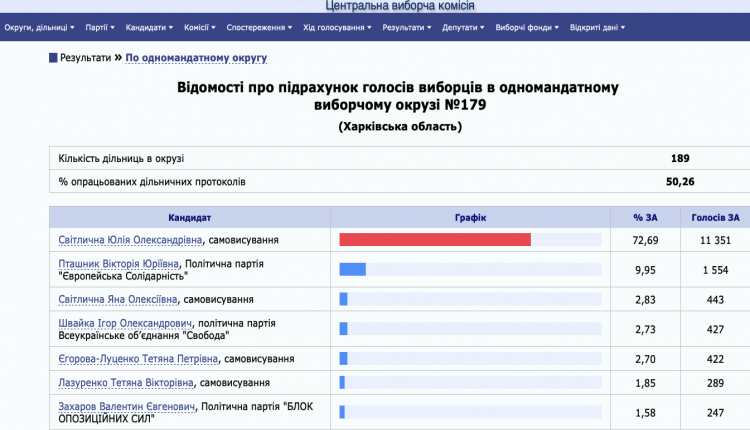Viewport: 750px width, 430px height.
Task: Select the 247 votes cell
Action: 715,412
